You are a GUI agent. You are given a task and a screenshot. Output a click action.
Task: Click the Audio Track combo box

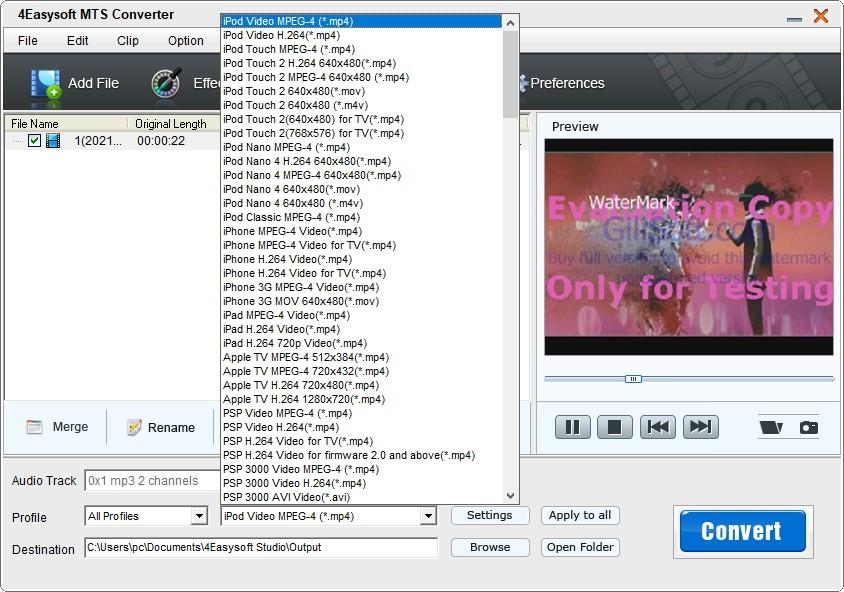pyautogui.click(x=152, y=481)
